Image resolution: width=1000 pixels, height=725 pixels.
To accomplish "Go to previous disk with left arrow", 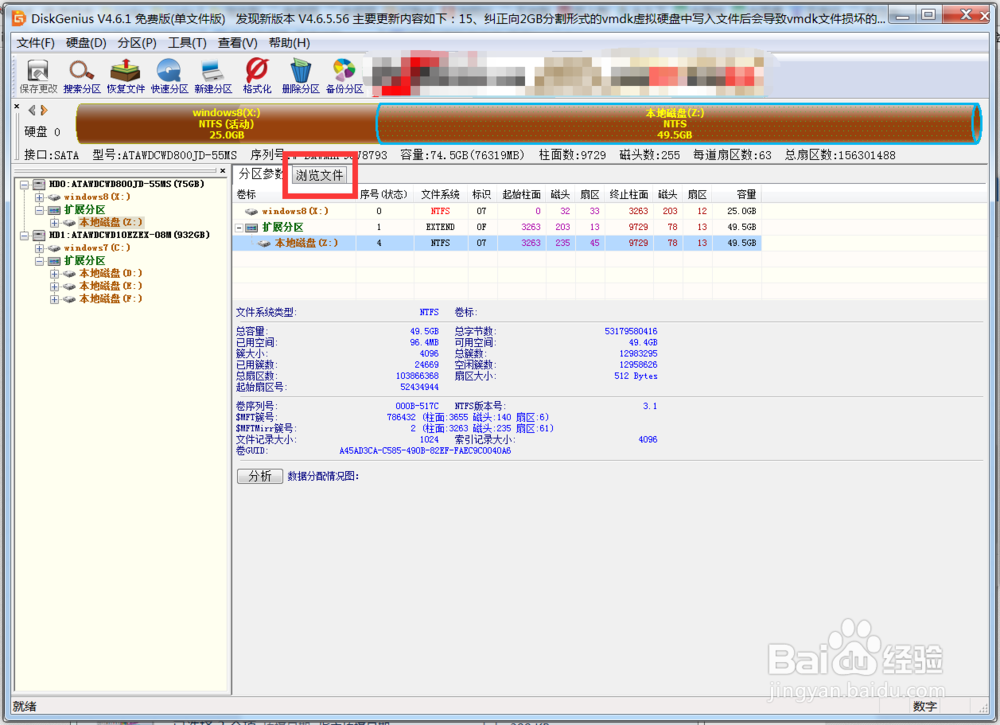I will point(31,110).
